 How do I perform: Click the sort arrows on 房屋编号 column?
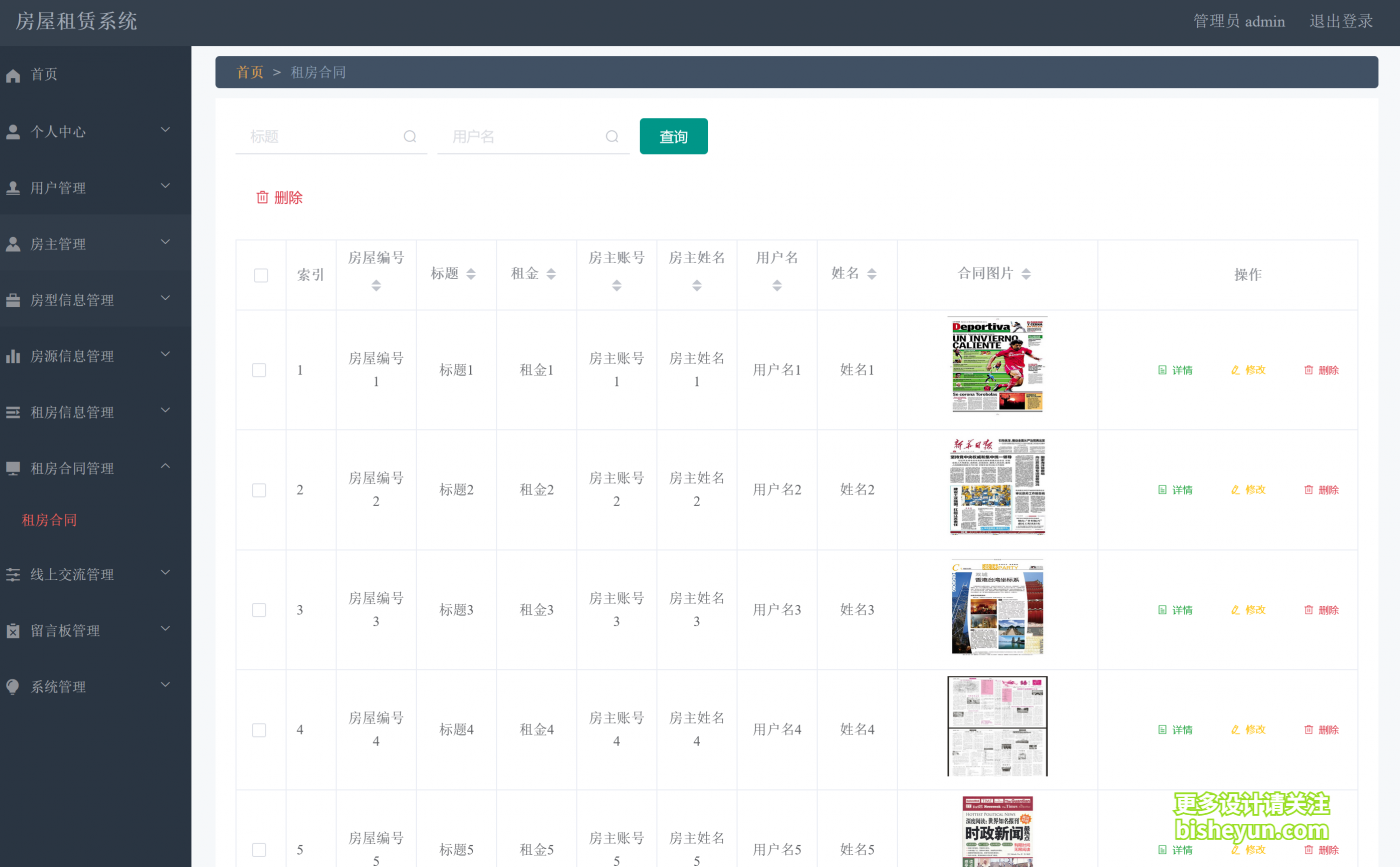click(x=376, y=286)
